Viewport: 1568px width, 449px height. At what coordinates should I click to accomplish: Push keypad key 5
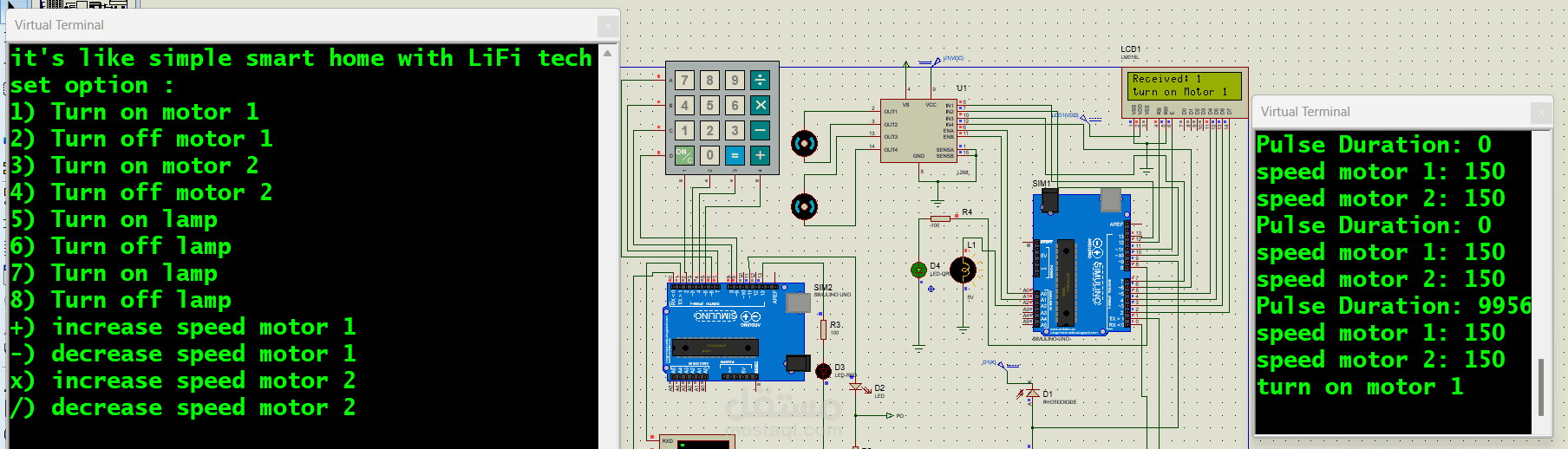(x=709, y=106)
